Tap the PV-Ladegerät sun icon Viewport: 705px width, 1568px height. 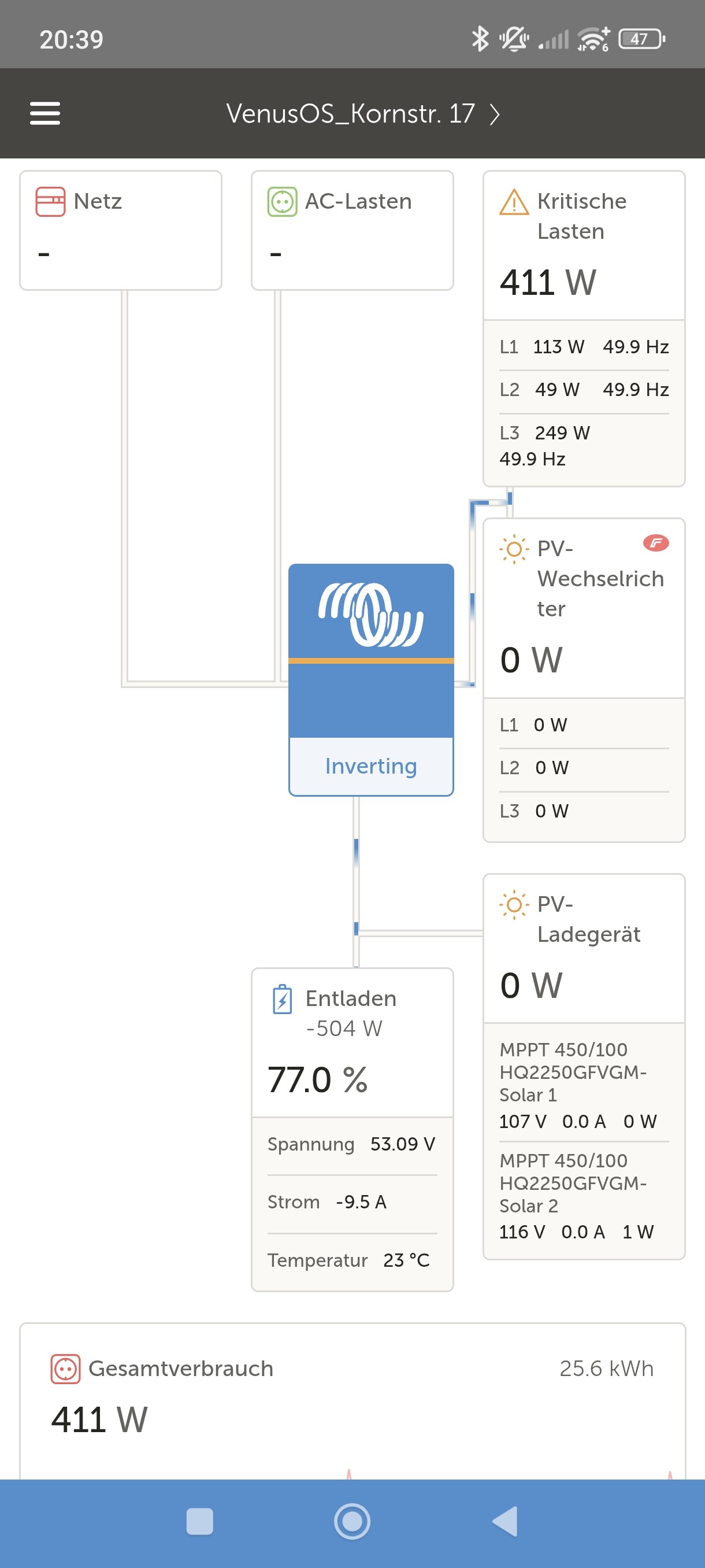point(513,904)
